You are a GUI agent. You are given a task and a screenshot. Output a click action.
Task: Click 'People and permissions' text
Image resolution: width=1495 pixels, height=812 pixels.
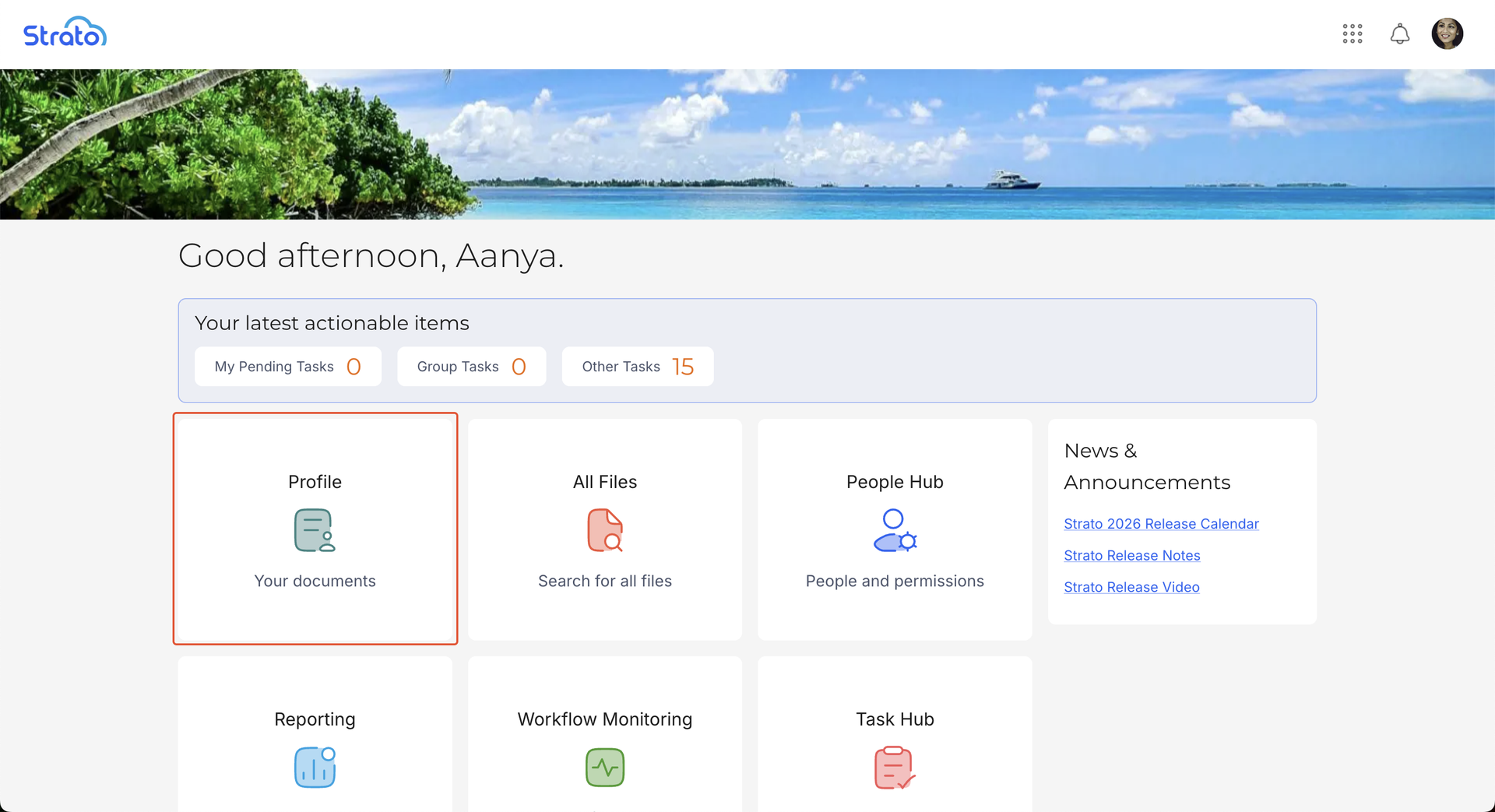pyautogui.click(x=895, y=581)
